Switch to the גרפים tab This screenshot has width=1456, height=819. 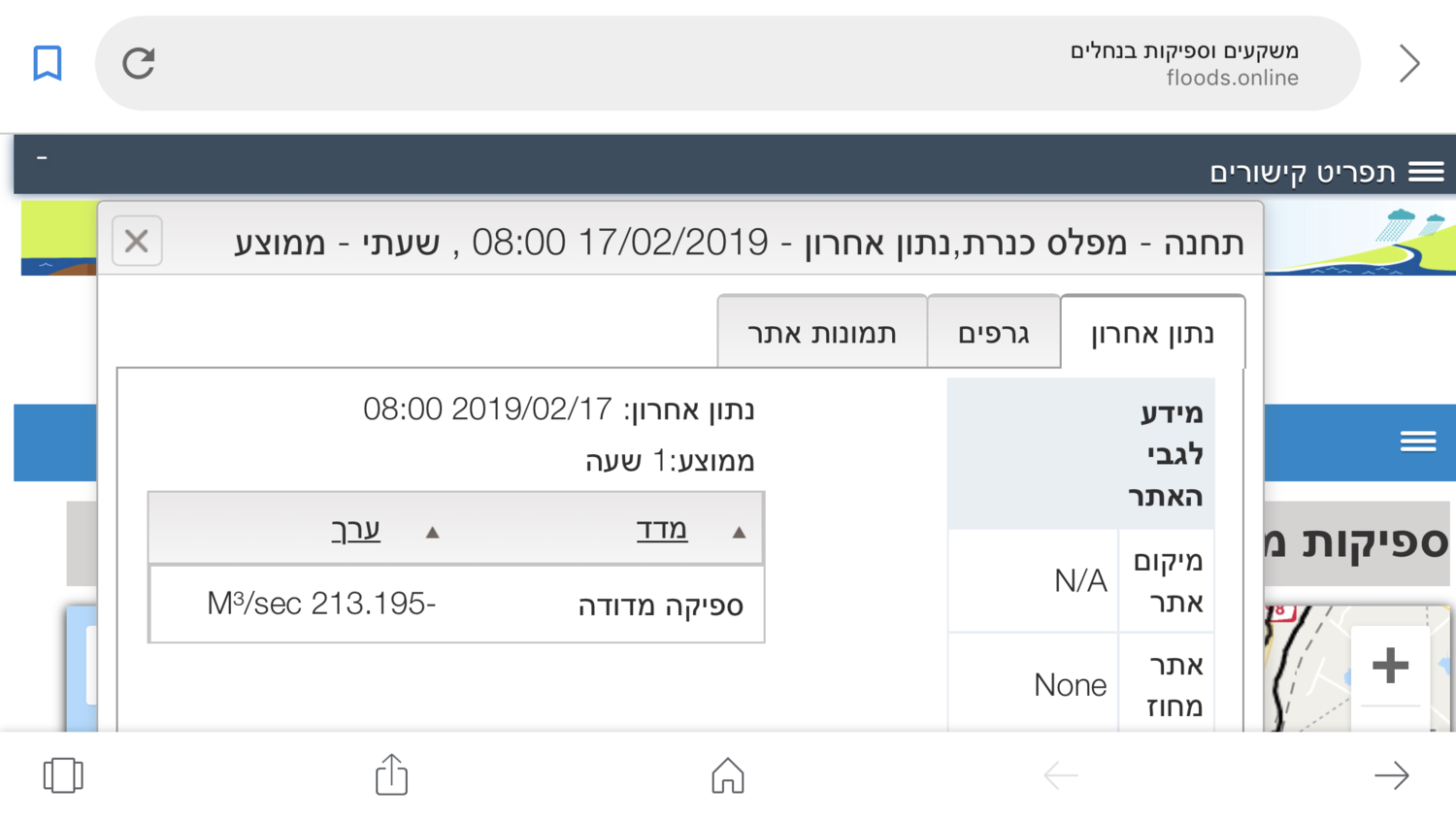993,334
